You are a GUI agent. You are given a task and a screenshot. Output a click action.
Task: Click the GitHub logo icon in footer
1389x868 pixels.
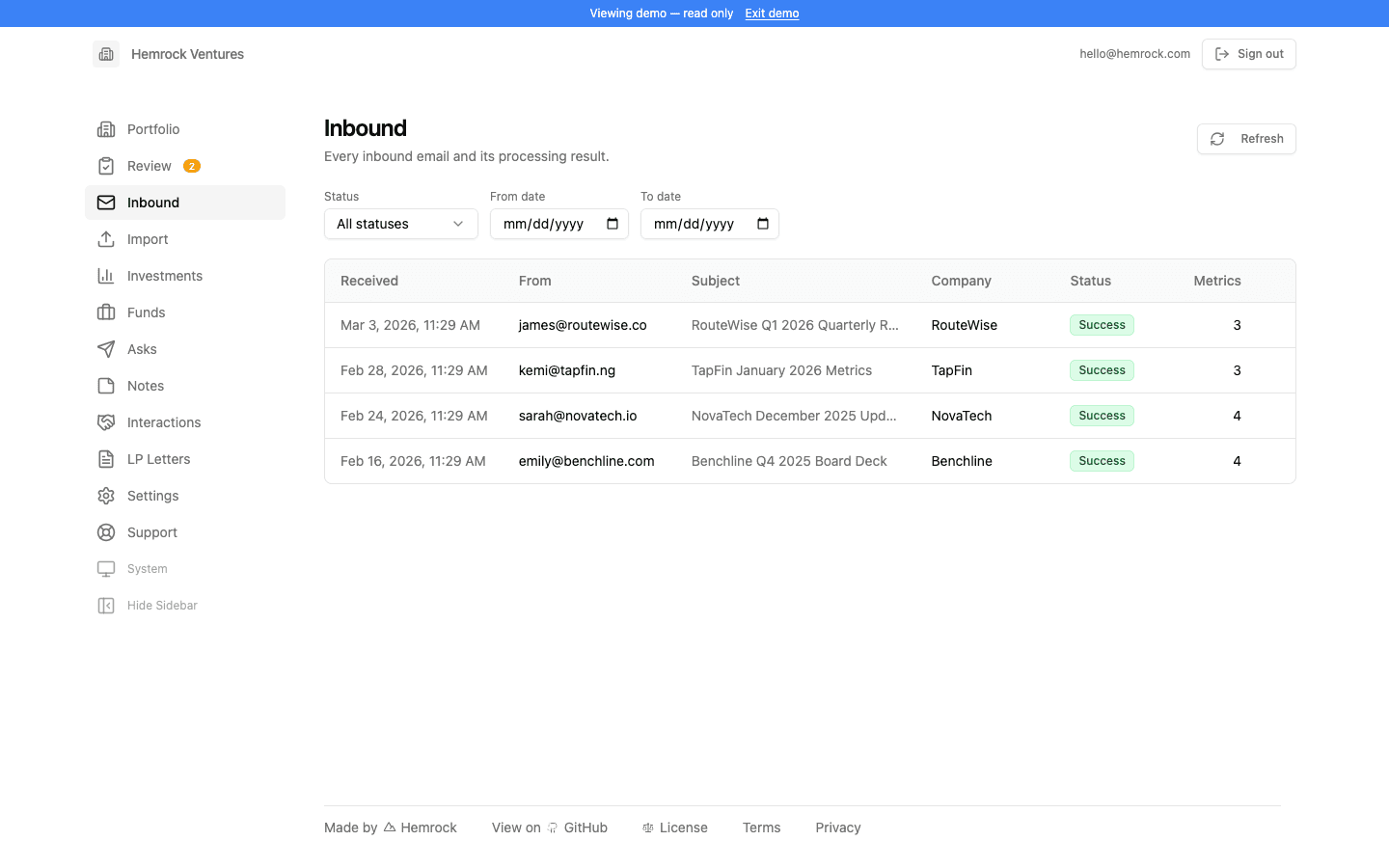[553, 827]
